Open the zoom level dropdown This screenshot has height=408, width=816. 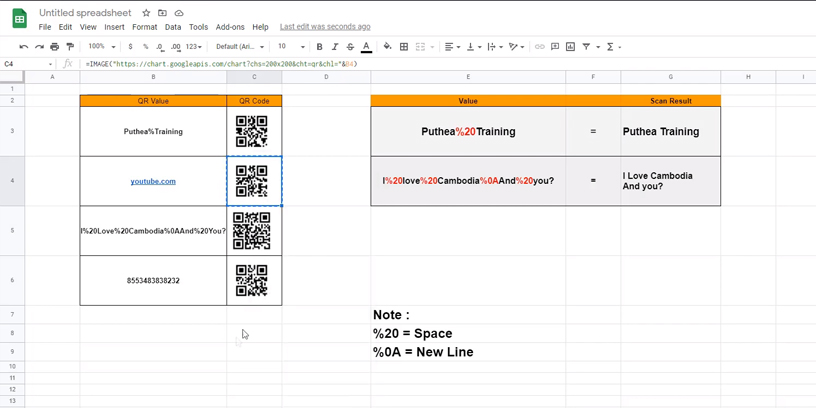101,47
